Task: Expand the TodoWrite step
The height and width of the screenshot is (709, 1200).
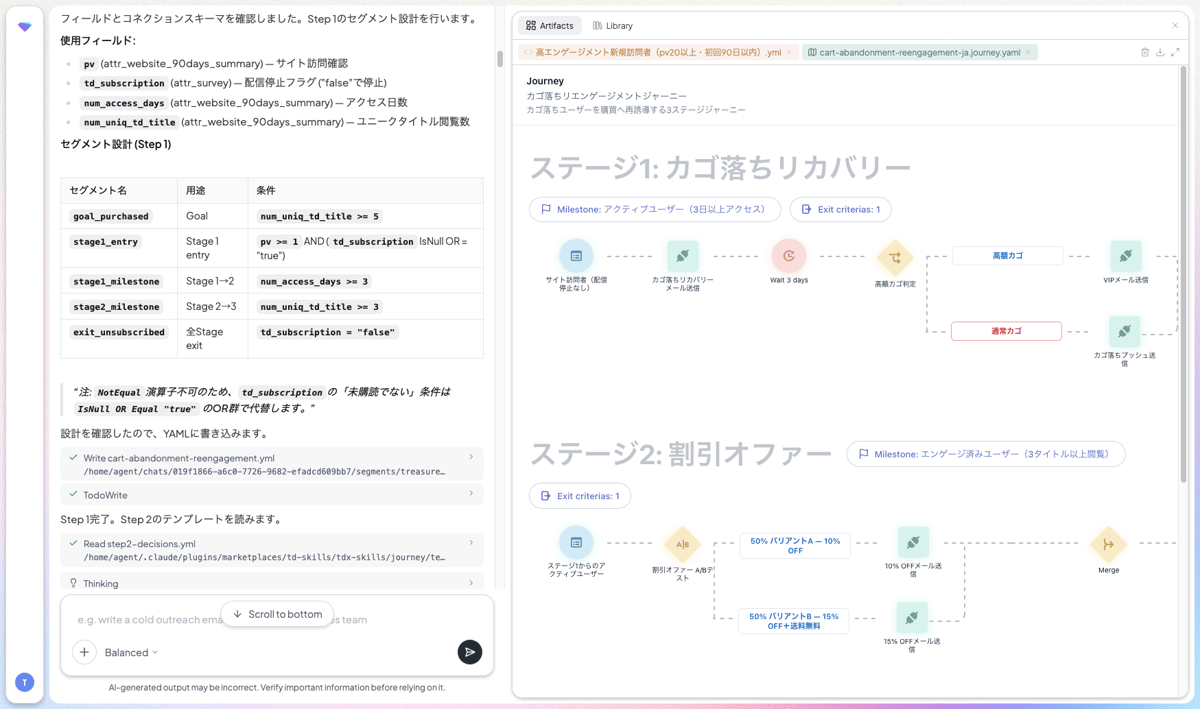Action: 272,494
